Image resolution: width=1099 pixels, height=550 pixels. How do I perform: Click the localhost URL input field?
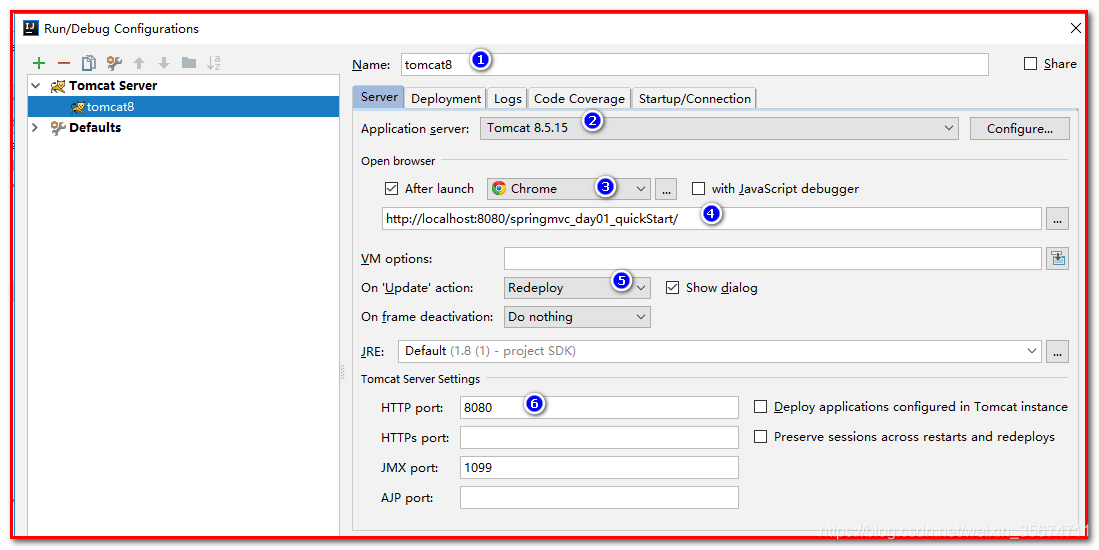[711, 219]
